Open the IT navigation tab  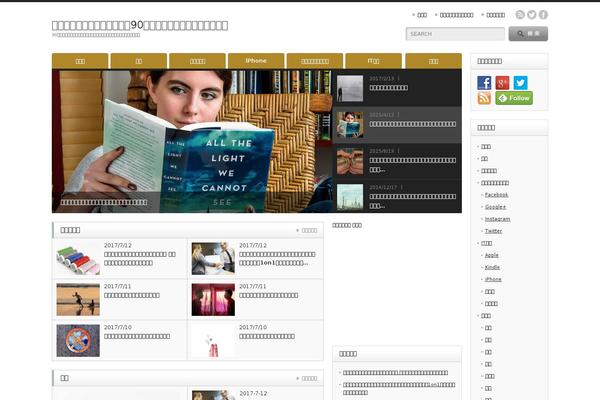coord(373,61)
